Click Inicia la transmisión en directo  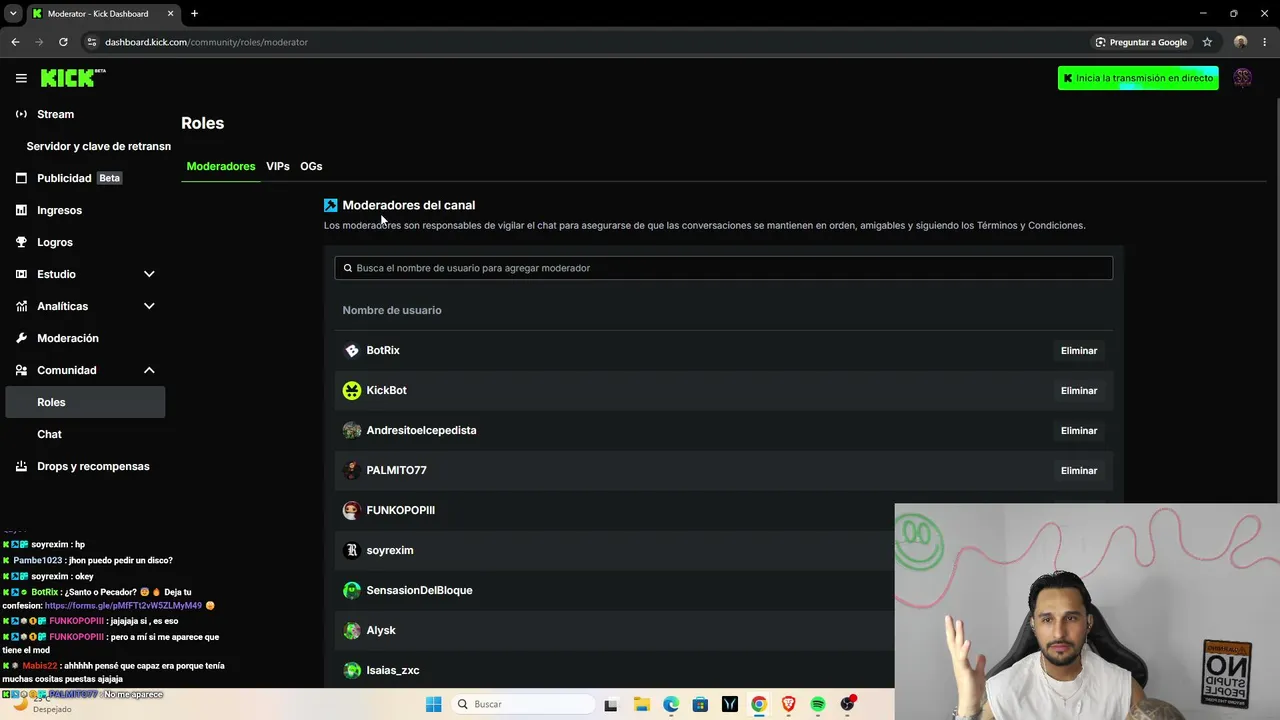pos(1138,78)
